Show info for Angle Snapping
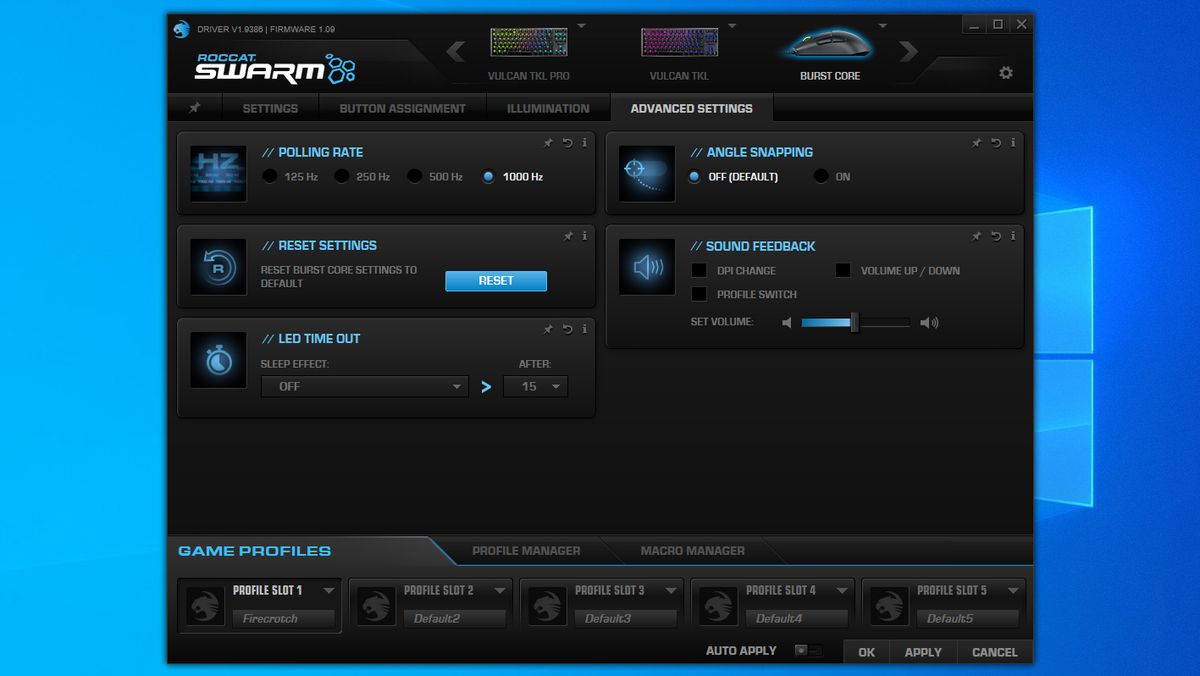Viewport: 1200px width, 676px height. pyautogui.click(x=1013, y=143)
